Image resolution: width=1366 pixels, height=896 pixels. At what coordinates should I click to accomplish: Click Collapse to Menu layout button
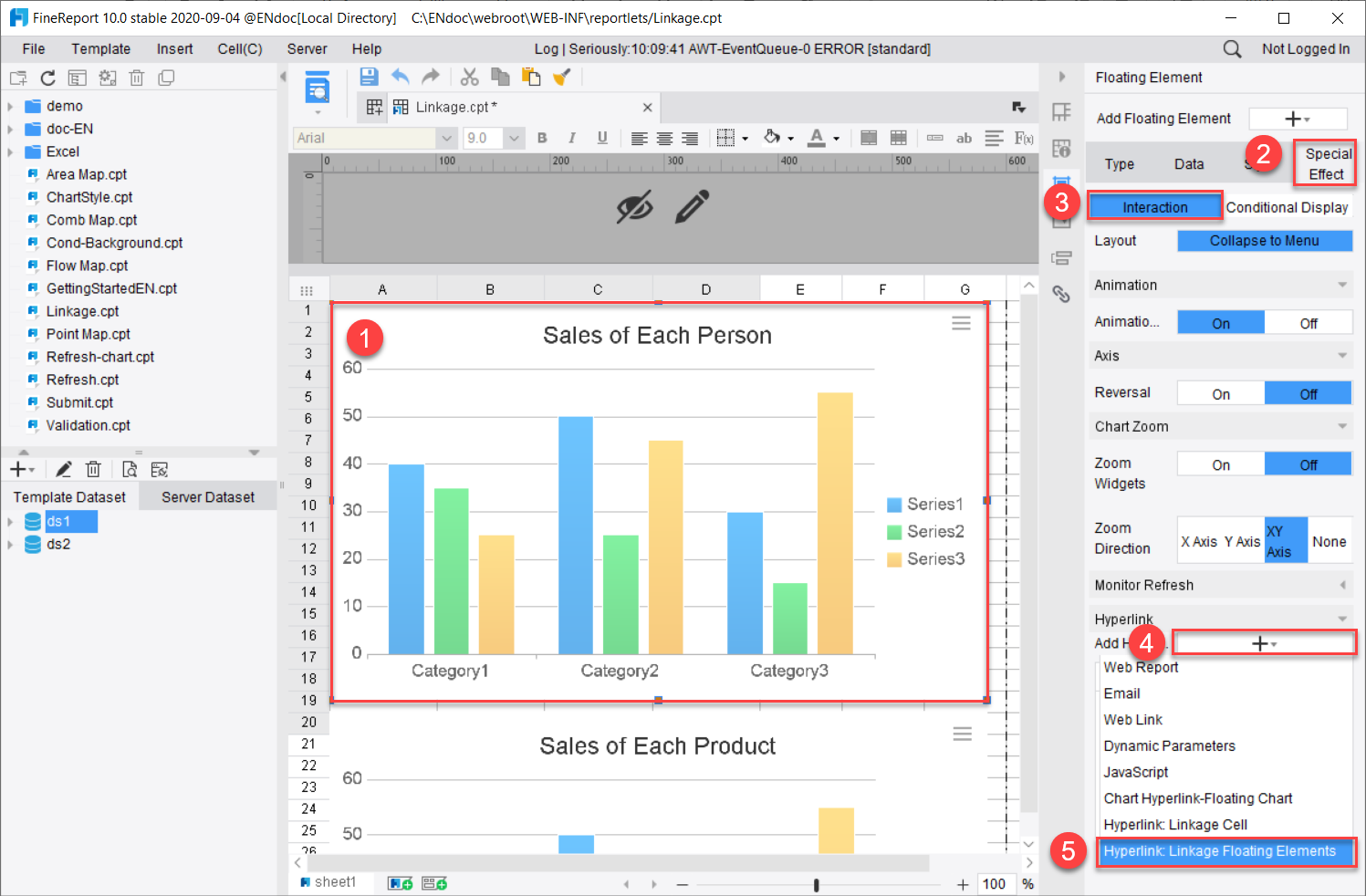(1265, 241)
